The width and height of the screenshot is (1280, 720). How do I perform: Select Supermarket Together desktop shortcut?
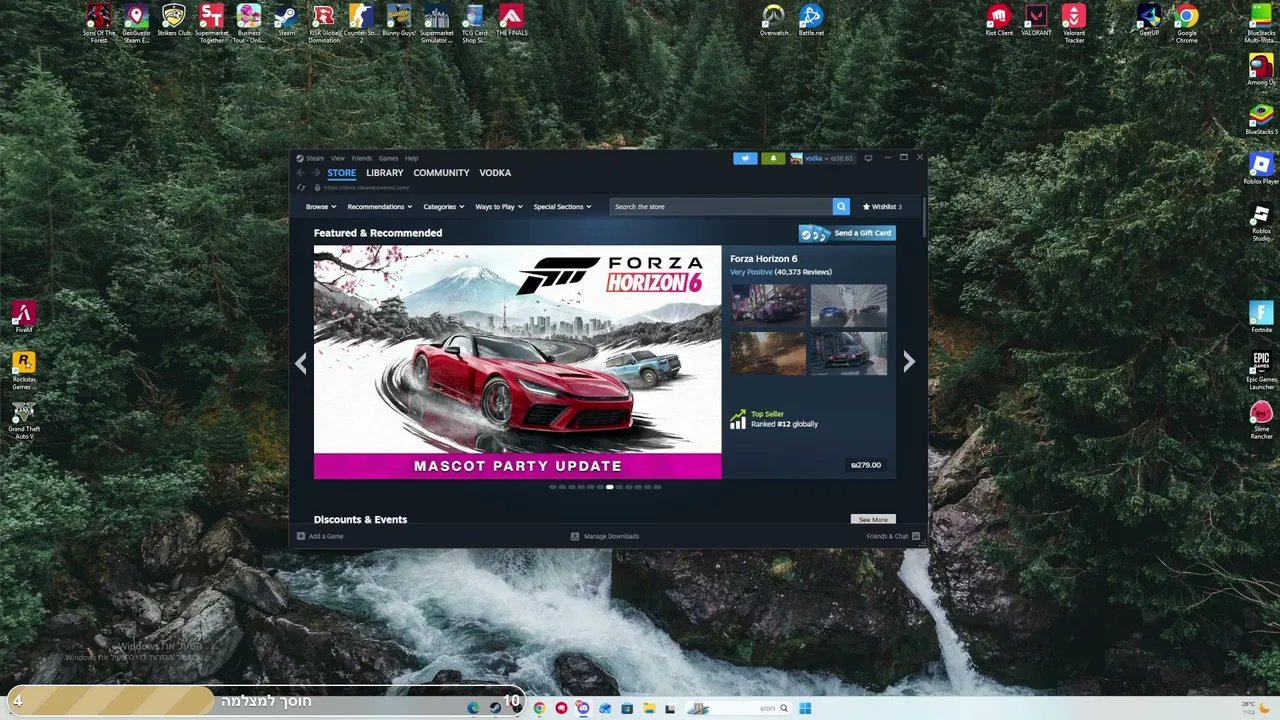pyautogui.click(x=211, y=24)
